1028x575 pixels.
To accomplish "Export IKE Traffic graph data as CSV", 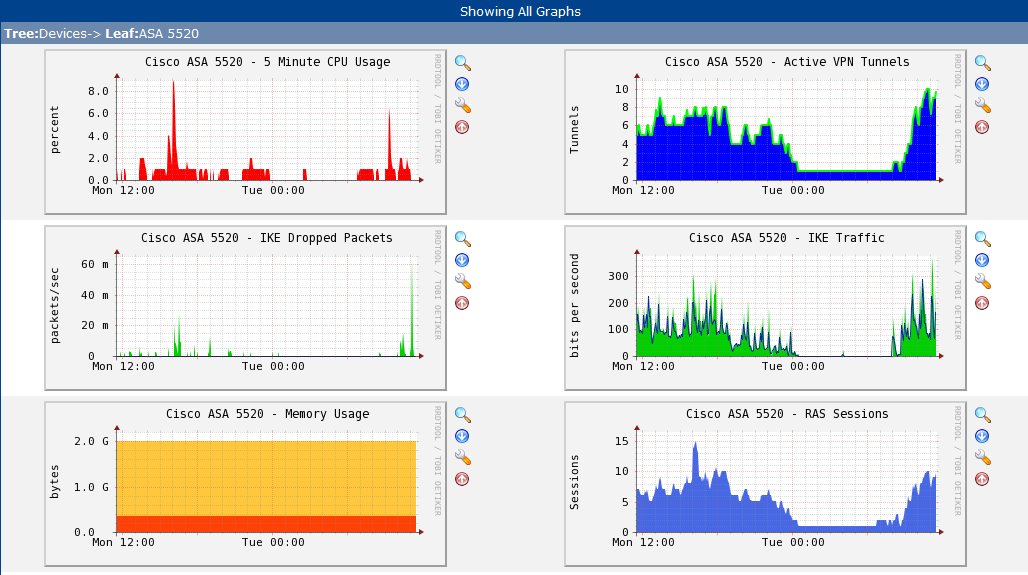I will (982, 260).
